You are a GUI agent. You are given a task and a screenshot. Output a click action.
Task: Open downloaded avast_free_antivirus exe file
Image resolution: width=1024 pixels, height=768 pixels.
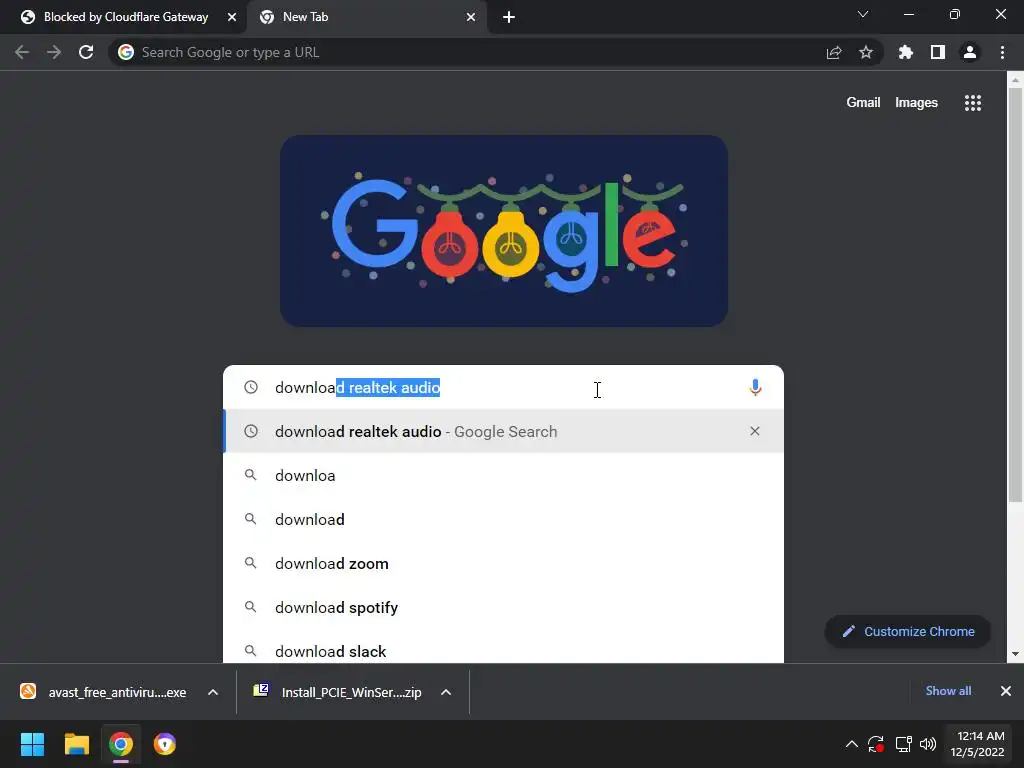click(x=104, y=692)
